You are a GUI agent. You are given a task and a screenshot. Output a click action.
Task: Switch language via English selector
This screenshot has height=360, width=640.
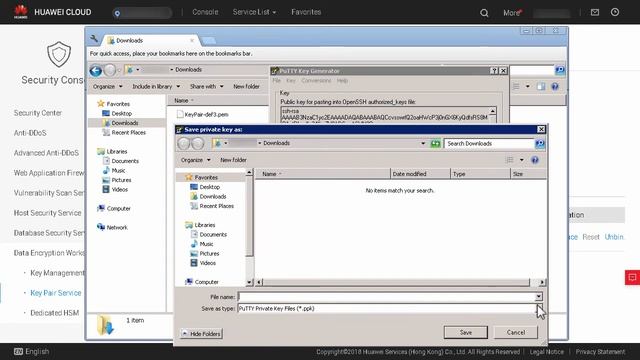click(x=31, y=351)
